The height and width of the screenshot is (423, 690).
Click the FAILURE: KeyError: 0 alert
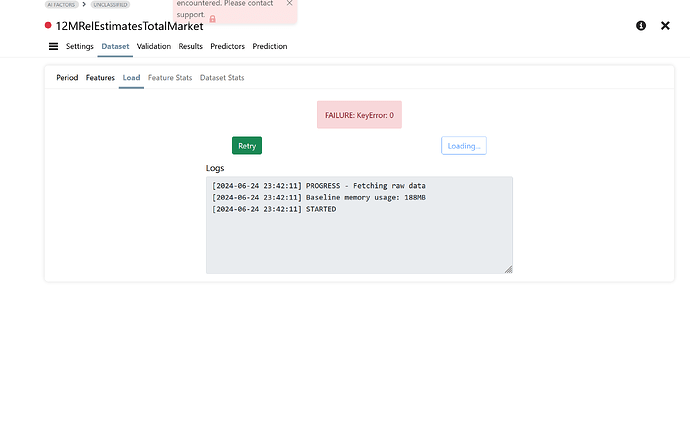(359, 115)
